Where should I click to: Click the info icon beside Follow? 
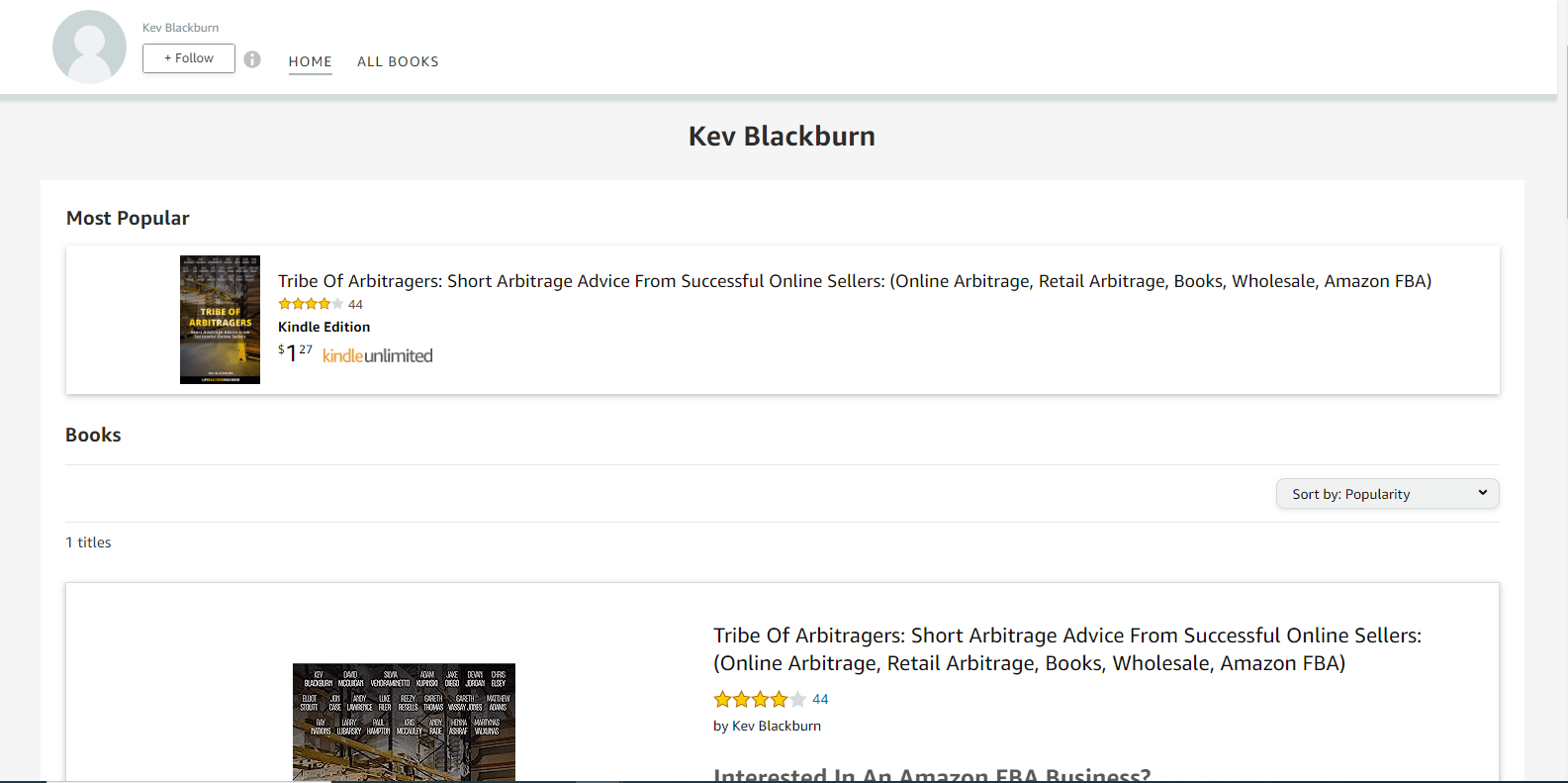click(x=252, y=59)
